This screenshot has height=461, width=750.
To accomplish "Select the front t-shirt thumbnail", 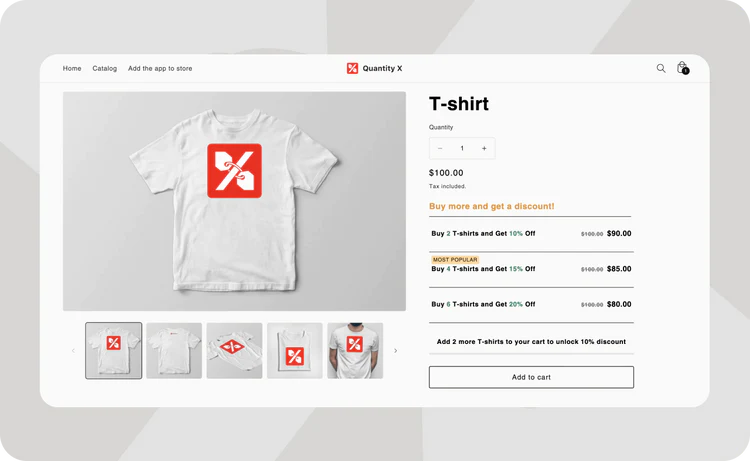I will coord(113,351).
